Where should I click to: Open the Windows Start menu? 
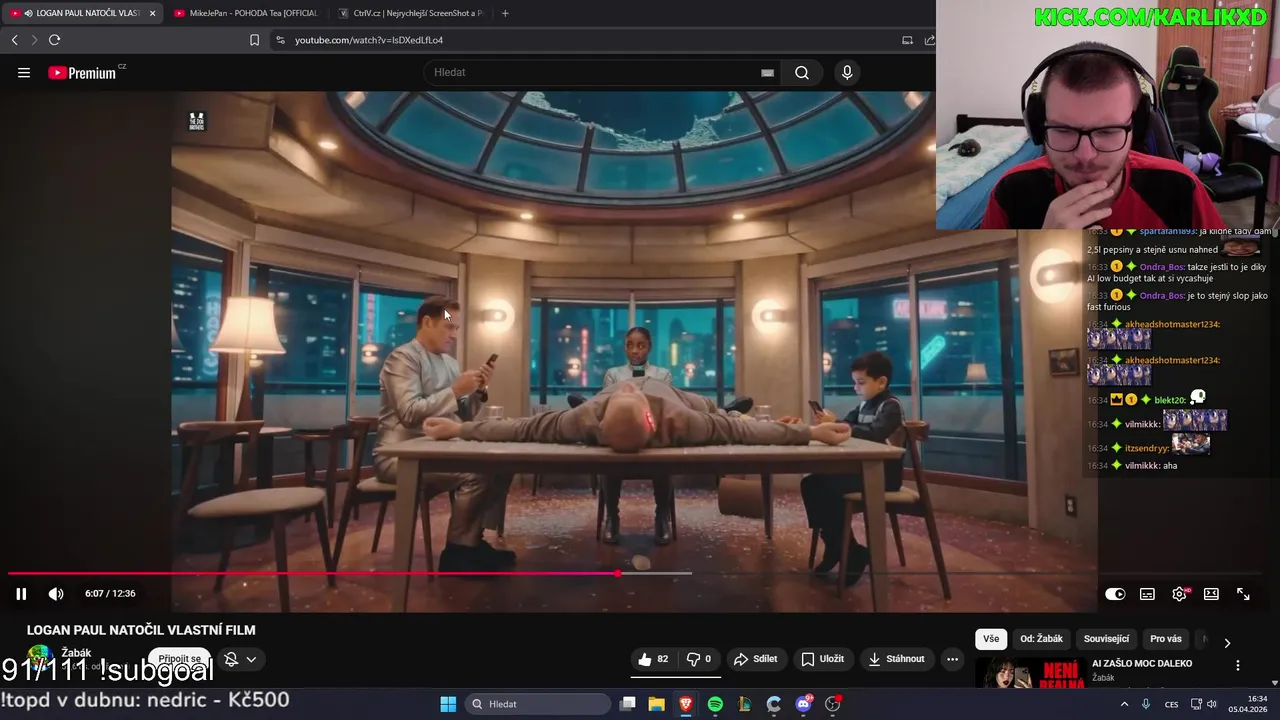click(448, 704)
